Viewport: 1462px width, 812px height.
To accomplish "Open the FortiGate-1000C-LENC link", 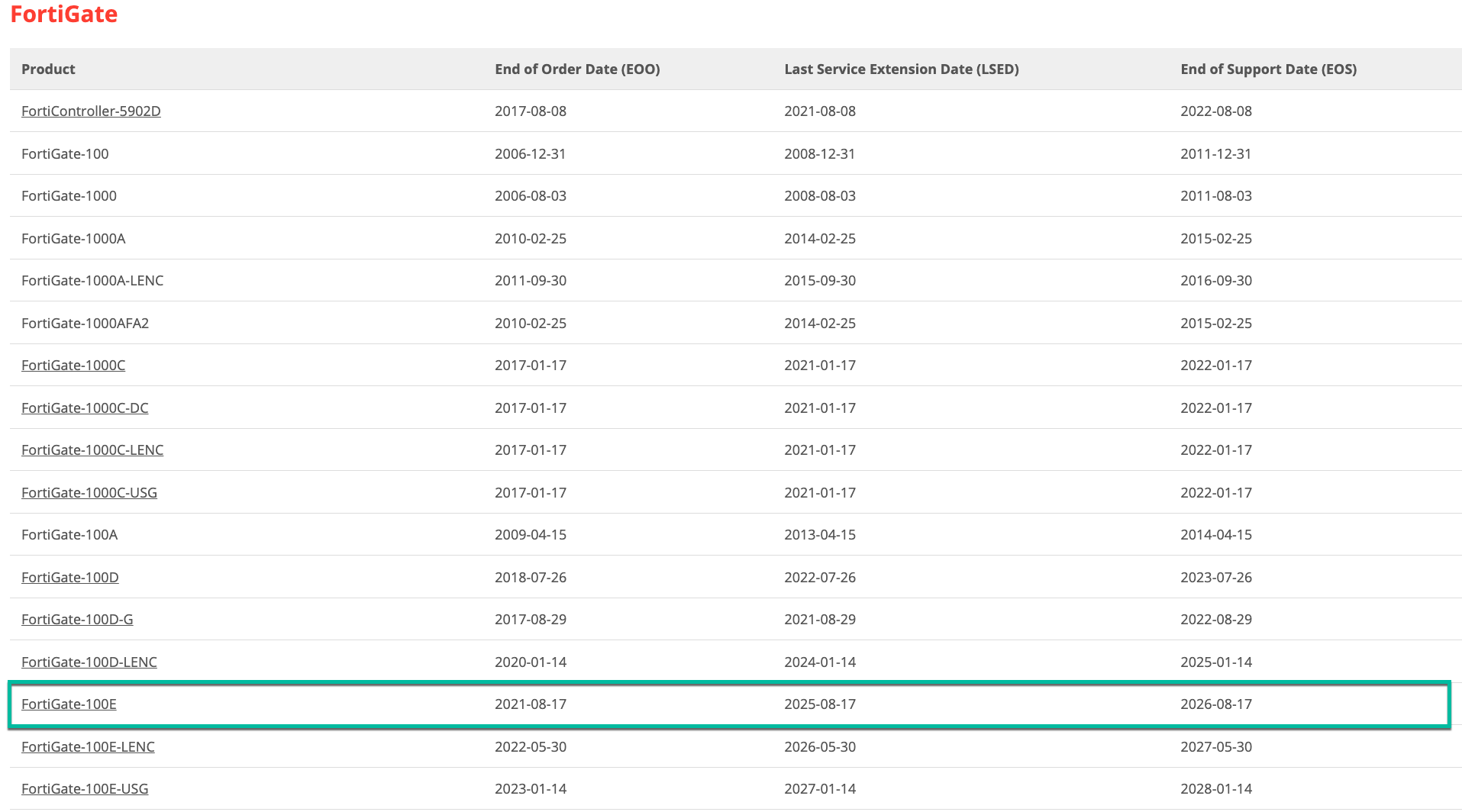I will click(92, 450).
